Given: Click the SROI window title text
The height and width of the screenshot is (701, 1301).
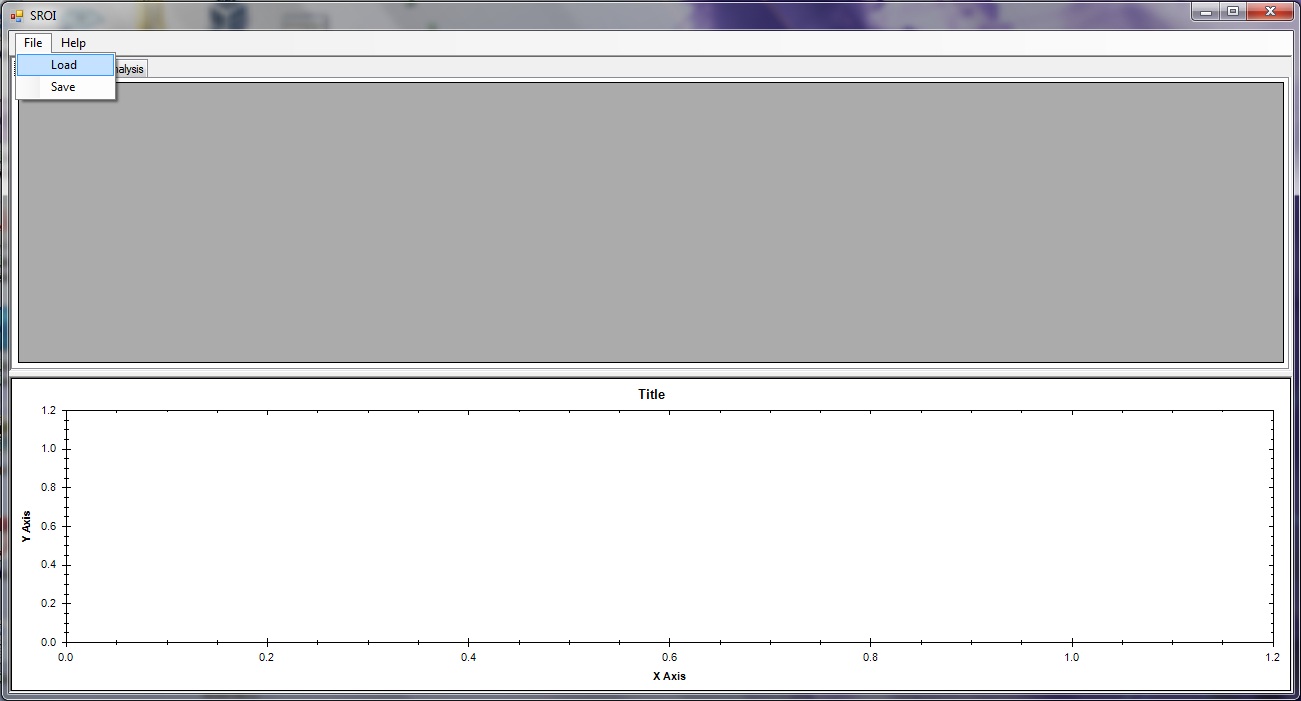Looking at the screenshot, I should [43, 15].
